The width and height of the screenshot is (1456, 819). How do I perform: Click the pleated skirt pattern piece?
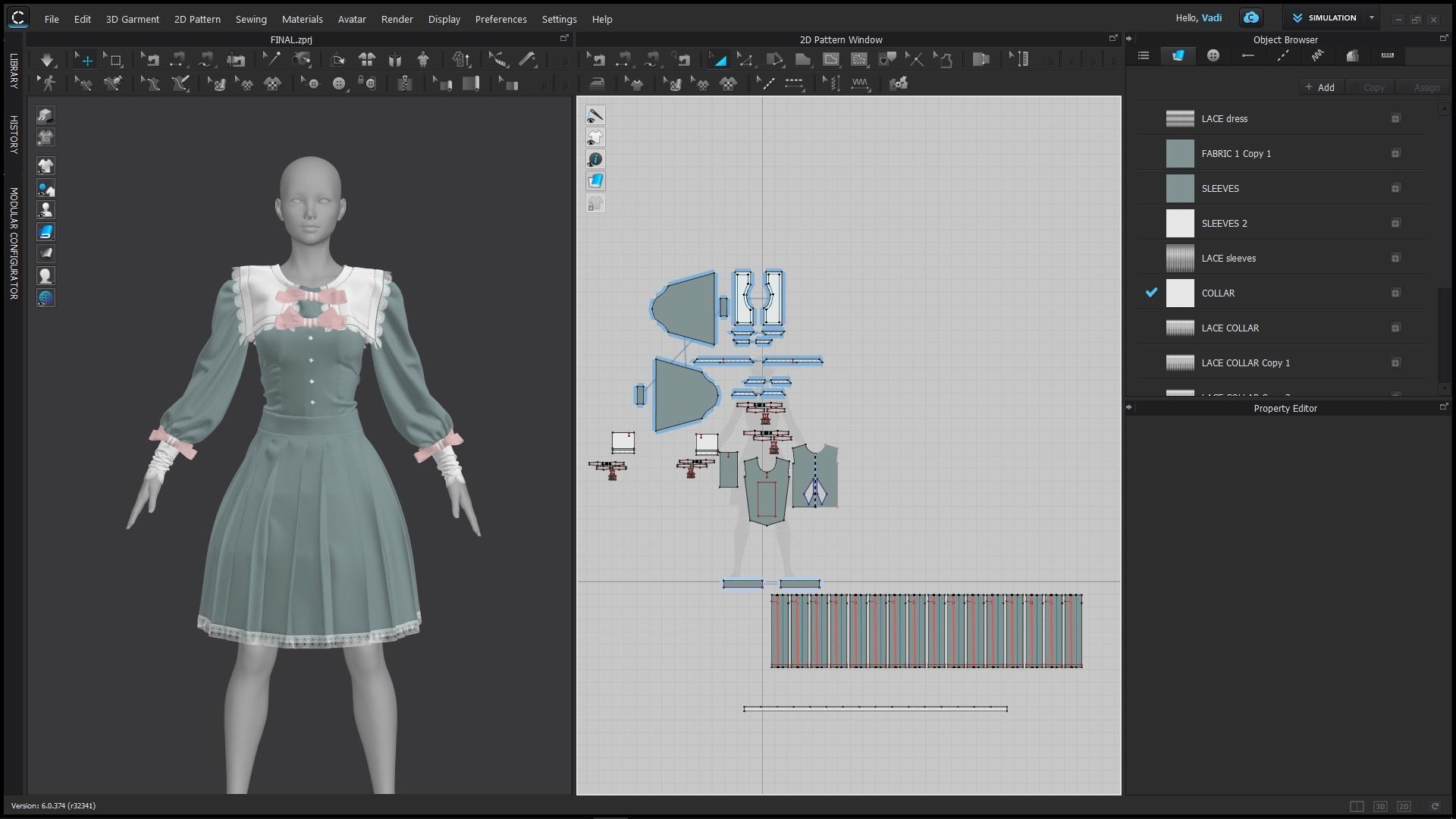[x=927, y=631]
